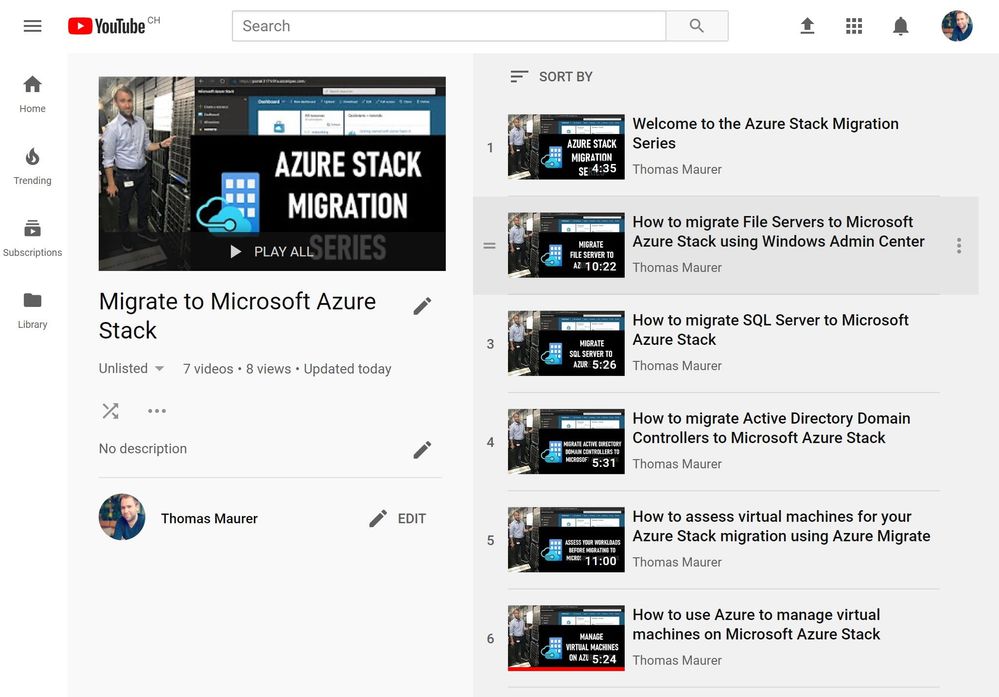Screen dimensions: 999x697
Task: Click Thomas Maurer under assess virtual machines video
Action: point(677,562)
